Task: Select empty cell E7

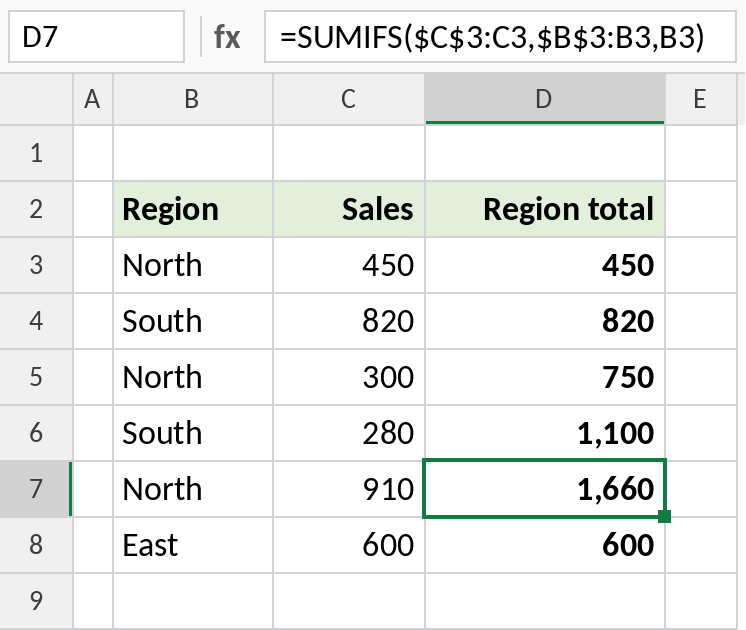Action: coord(700,489)
